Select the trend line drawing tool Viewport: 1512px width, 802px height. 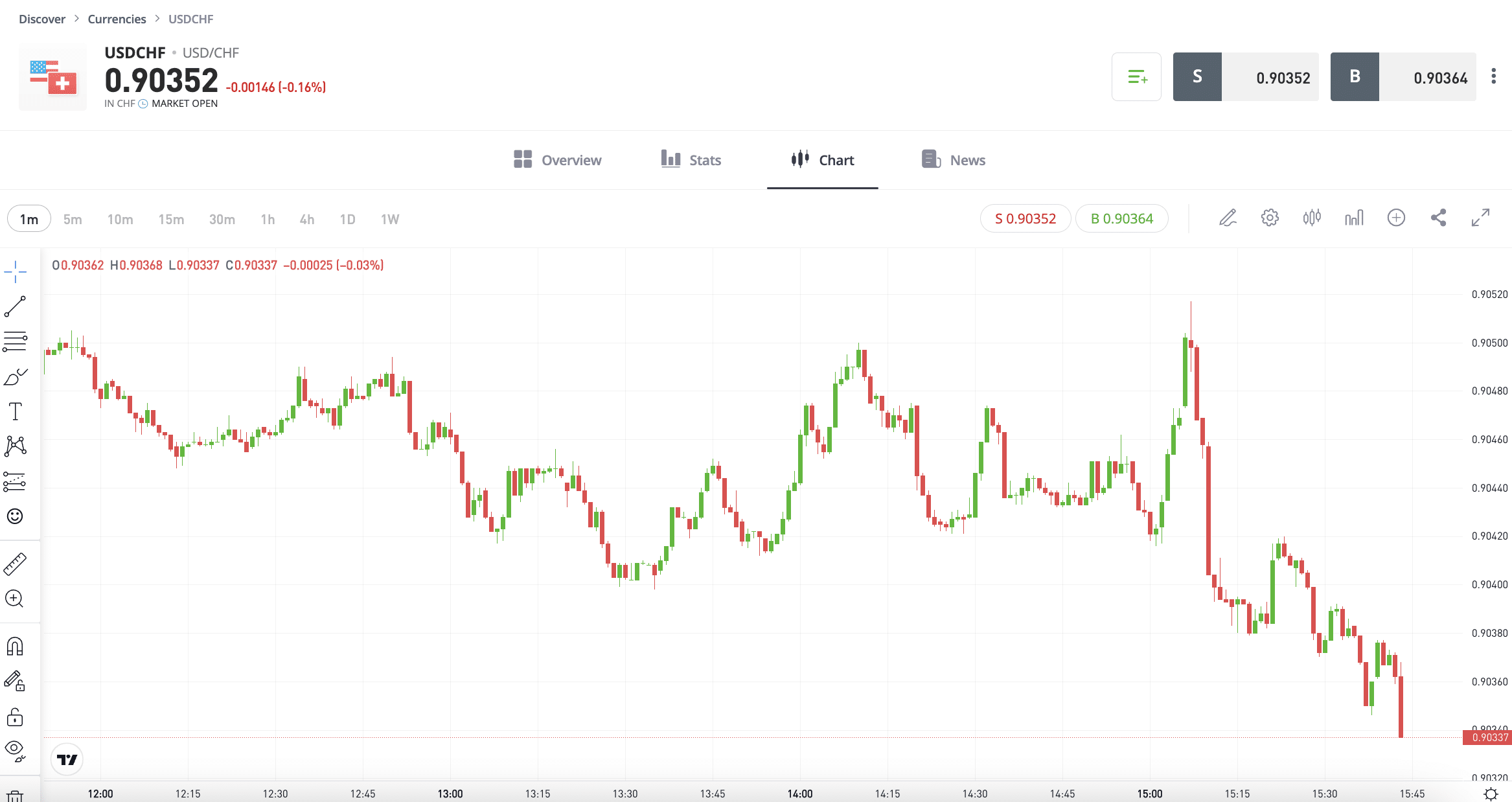pyautogui.click(x=15, y=306)
